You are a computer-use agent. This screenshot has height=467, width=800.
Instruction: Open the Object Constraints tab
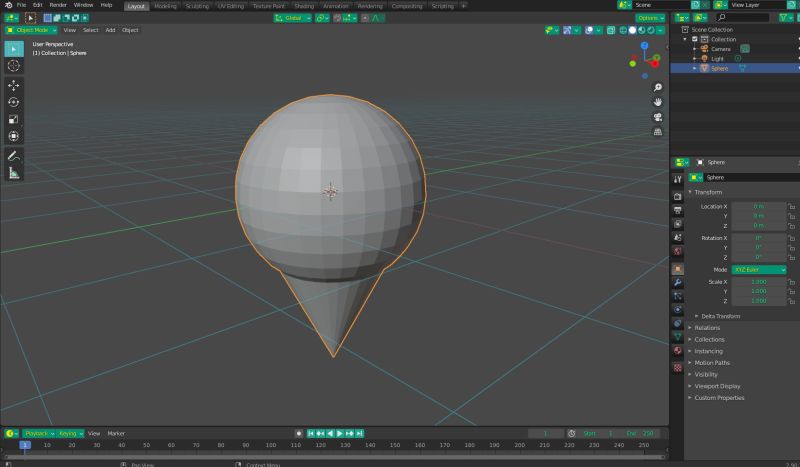click(x=678, y=323)
